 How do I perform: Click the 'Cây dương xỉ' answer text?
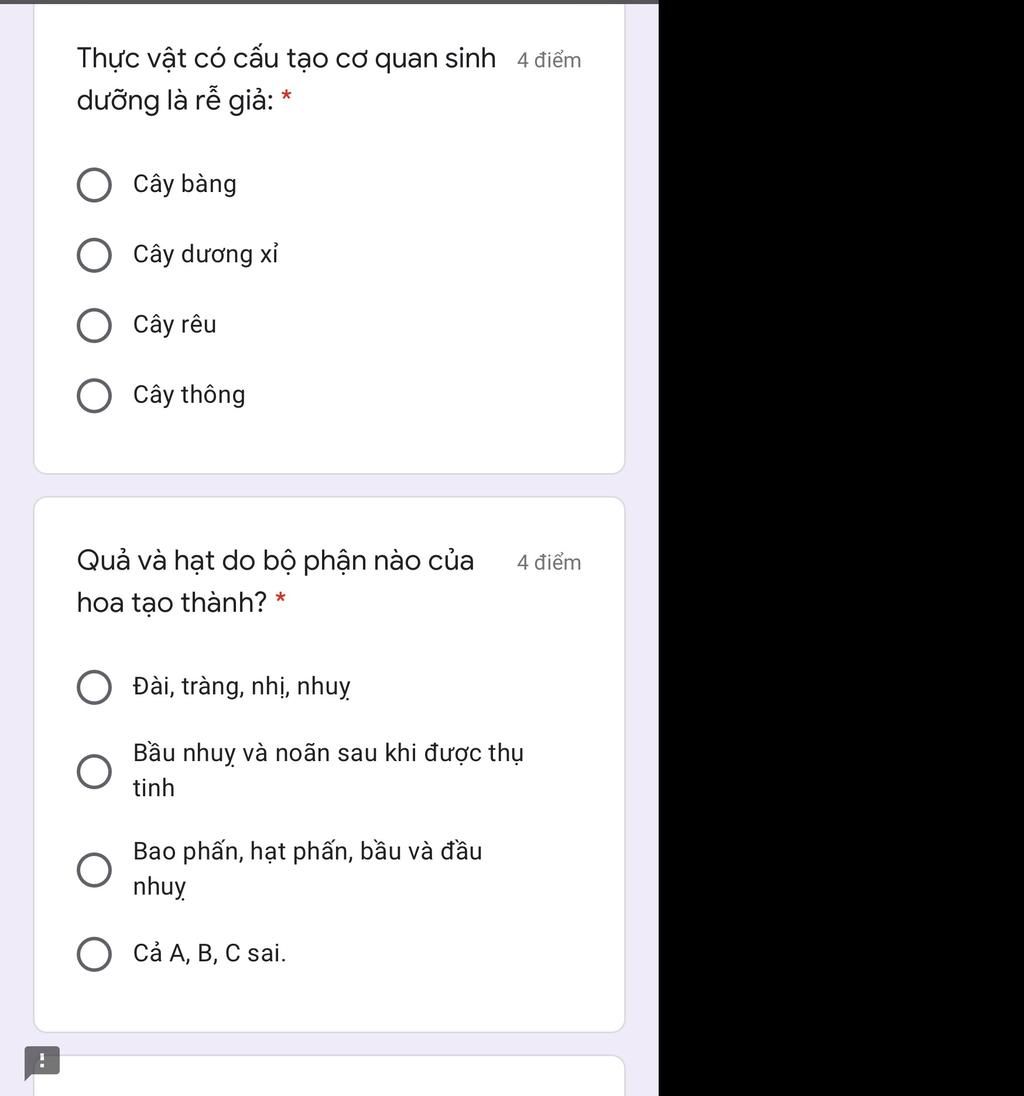pos(205,255)
